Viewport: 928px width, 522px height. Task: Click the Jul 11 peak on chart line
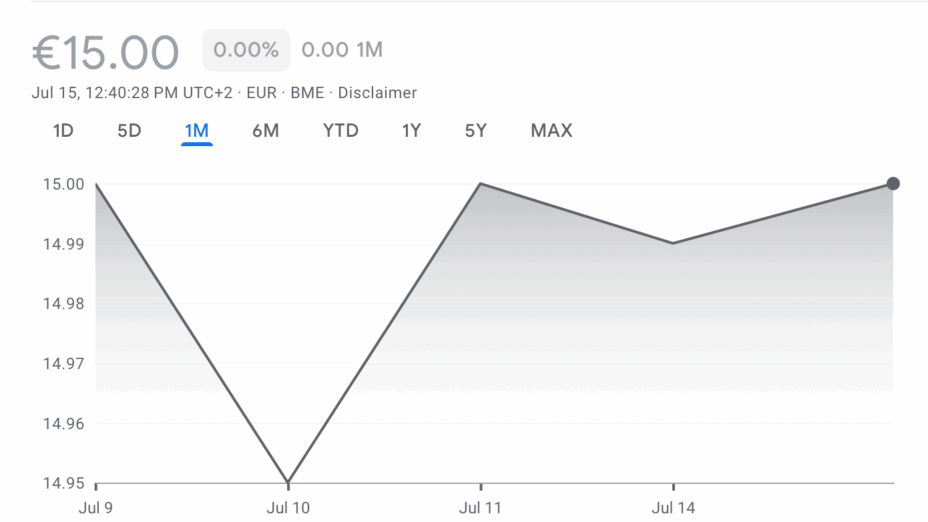(481, 183)
